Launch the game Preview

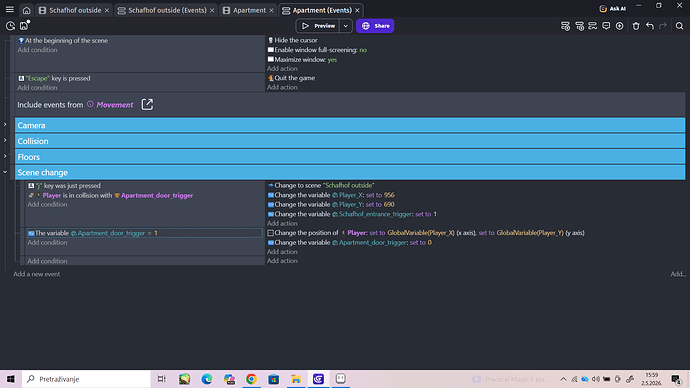318,26
